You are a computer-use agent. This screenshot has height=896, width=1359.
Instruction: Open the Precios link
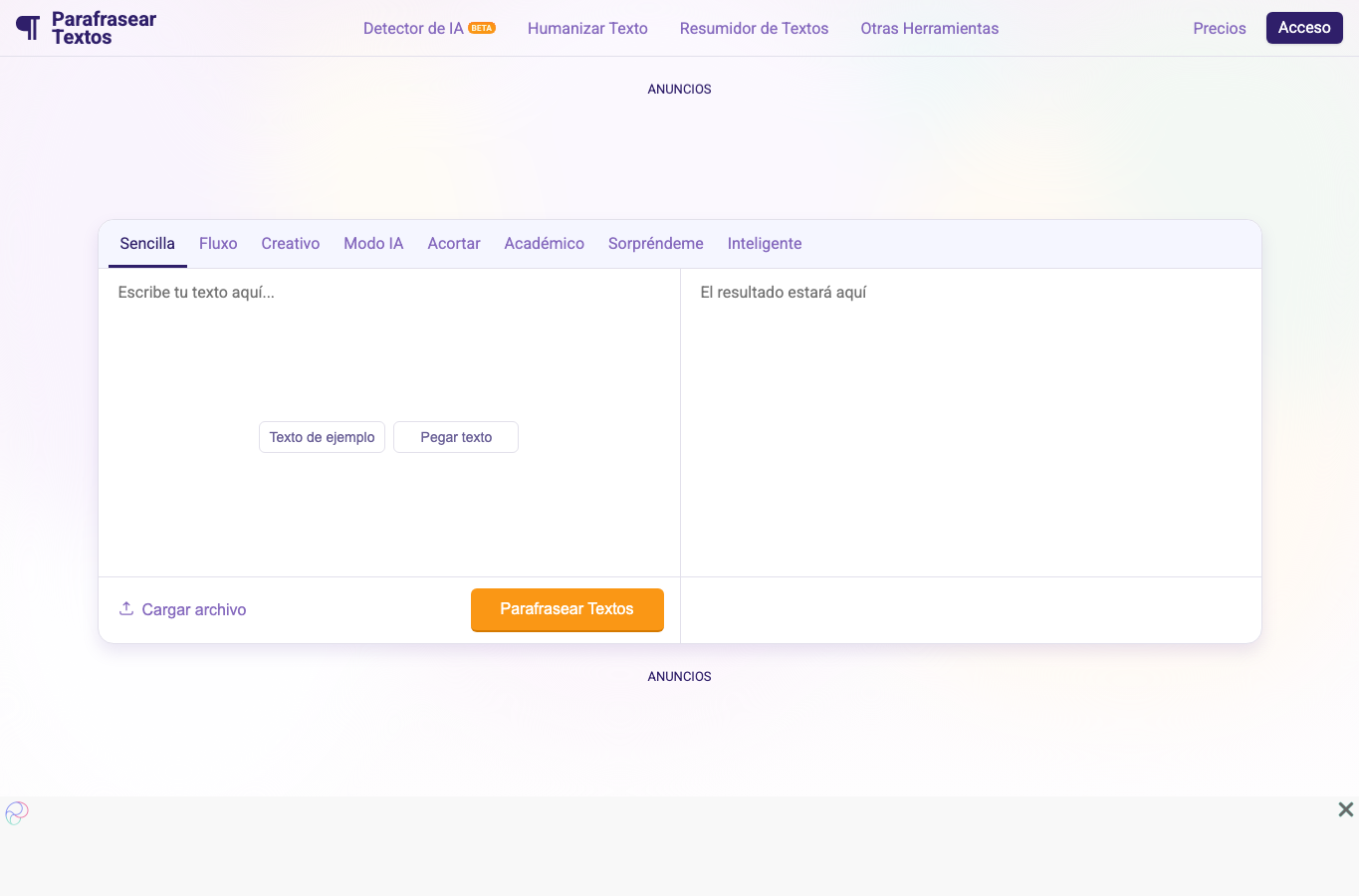pyautogui.click(x=1220, y=28)
